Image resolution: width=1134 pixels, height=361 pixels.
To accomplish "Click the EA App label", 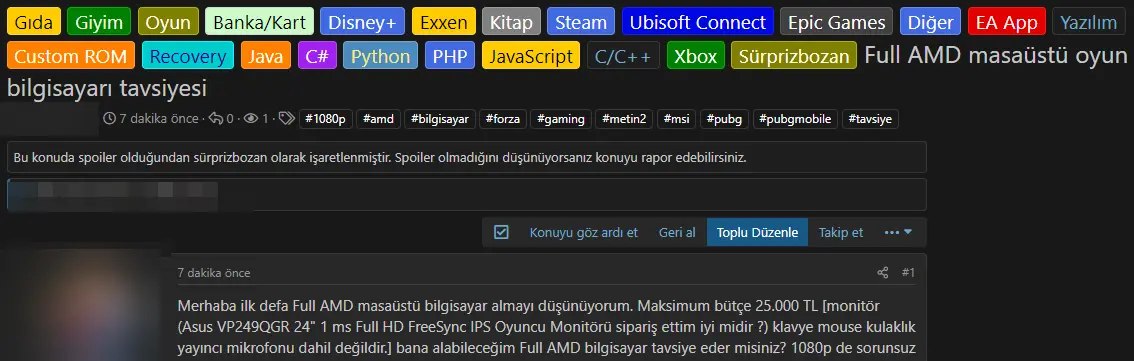I will tap(1007, 22).
